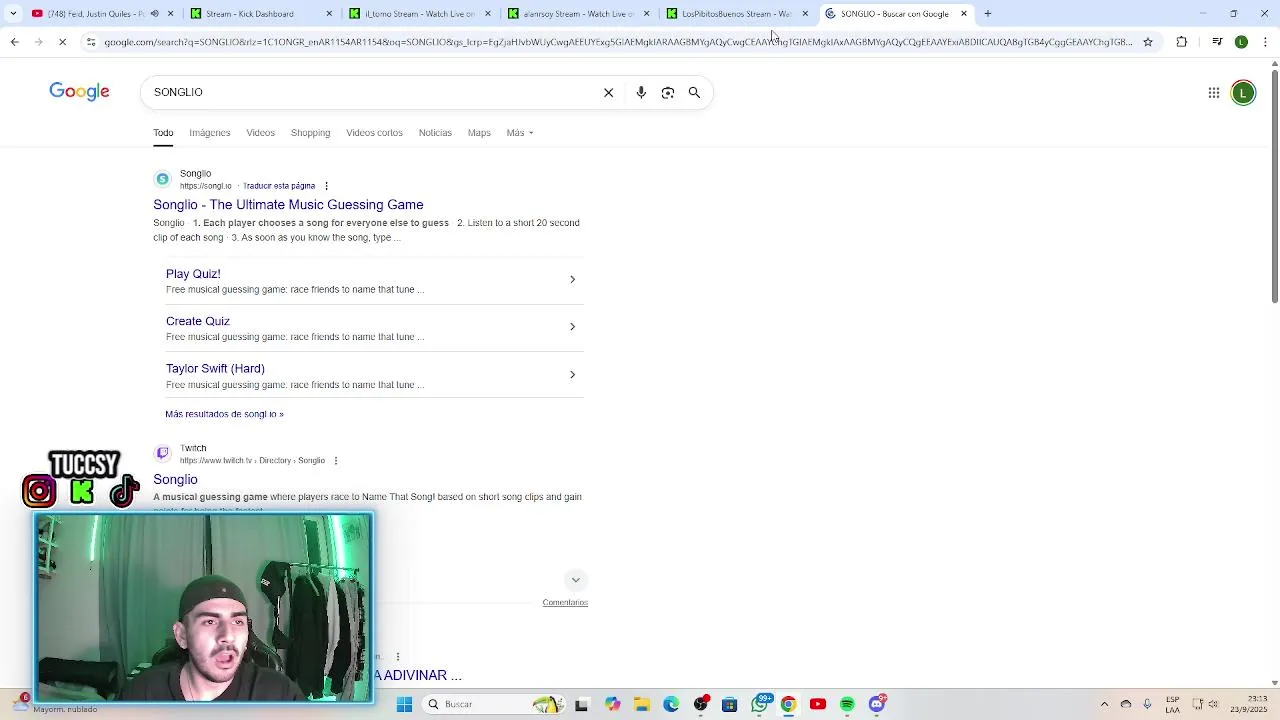Open WhatsApp from taskbar
The height and width of the screenshot is (720, 1280).
click(760, 705)
